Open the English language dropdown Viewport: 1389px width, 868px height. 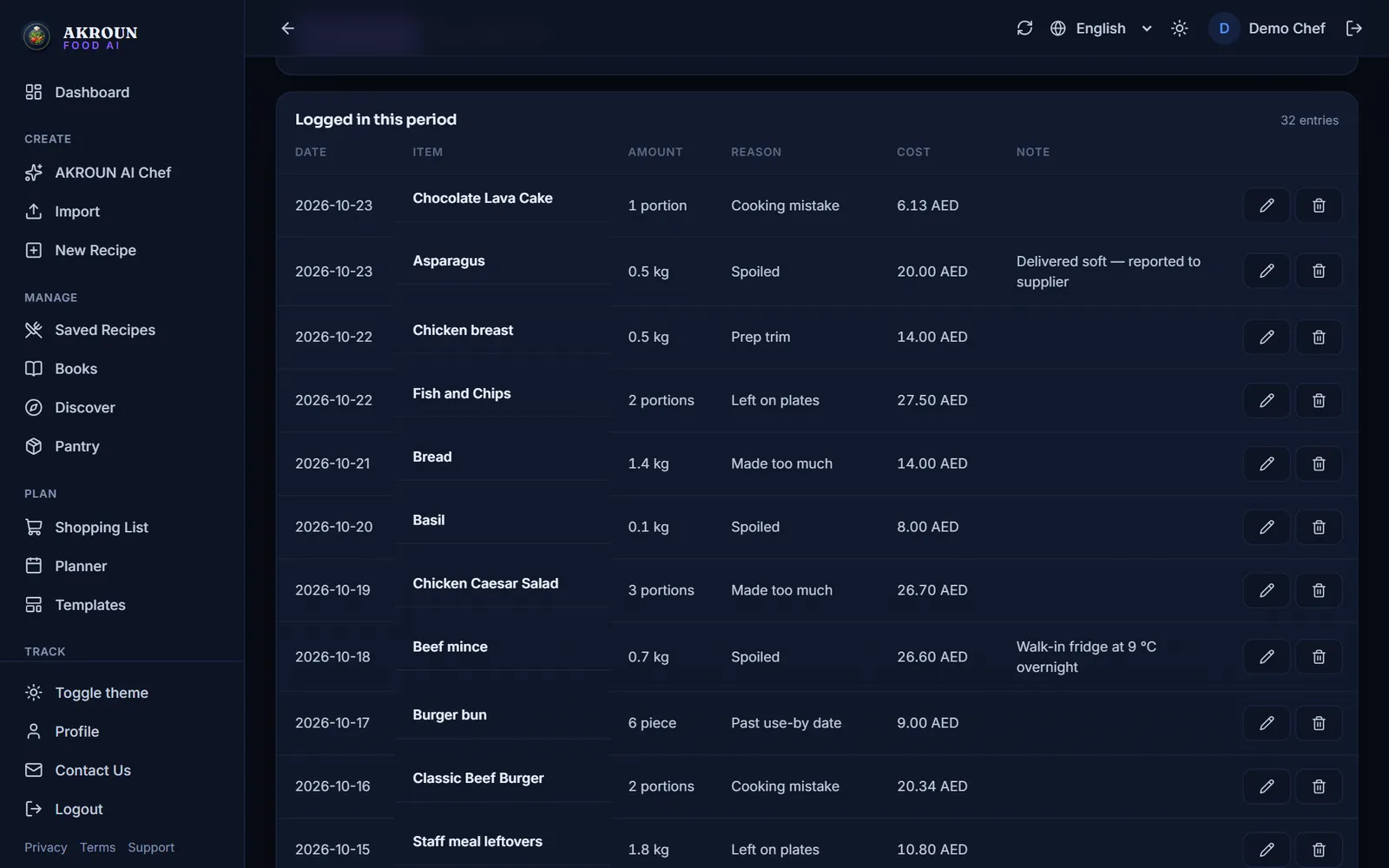click(x=1101, y=29)
